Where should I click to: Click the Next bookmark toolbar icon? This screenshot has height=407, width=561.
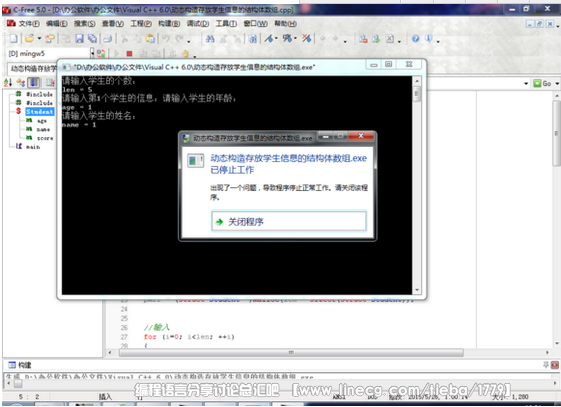[x=287, y=38]
